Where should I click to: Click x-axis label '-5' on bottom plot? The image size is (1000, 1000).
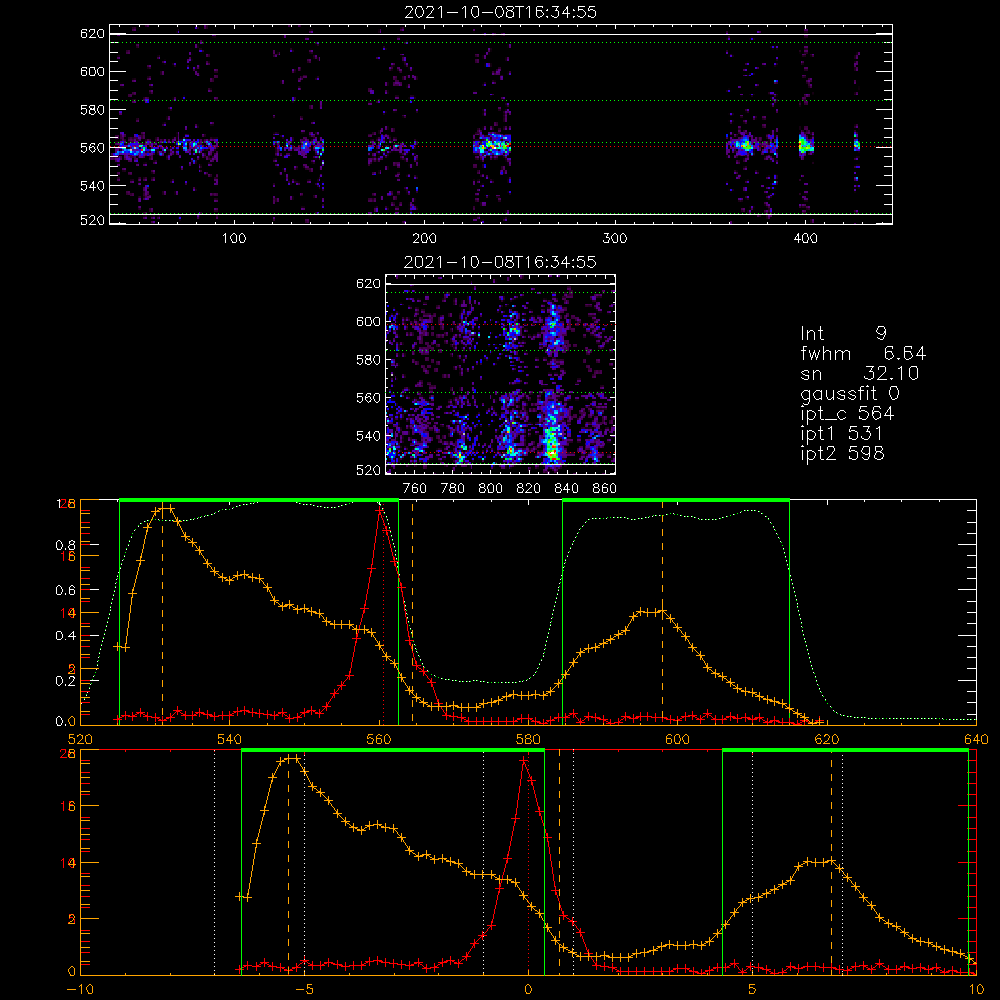click(304, 989)
